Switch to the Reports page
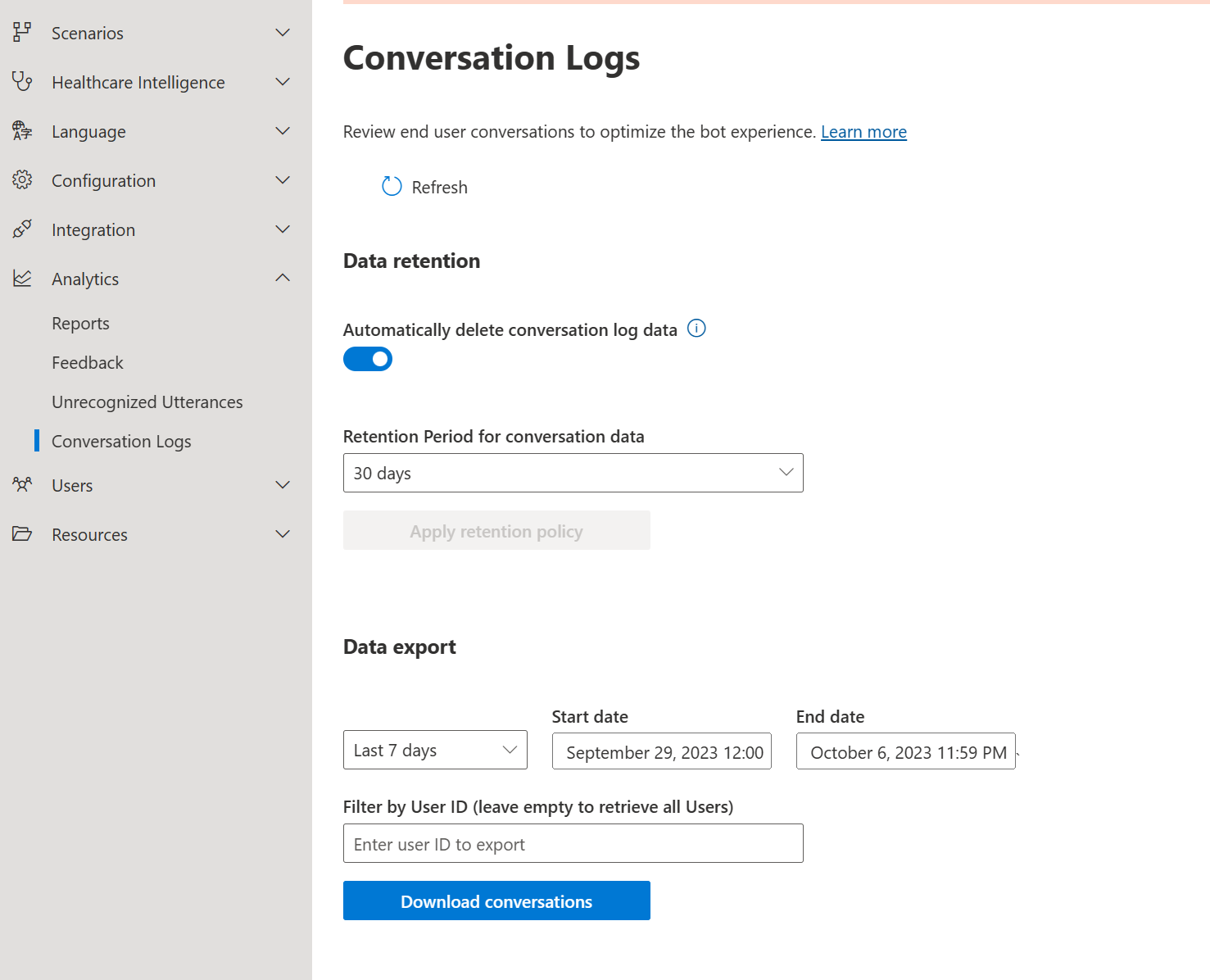Screen dimensions: 1210x980 coord(80,323)
